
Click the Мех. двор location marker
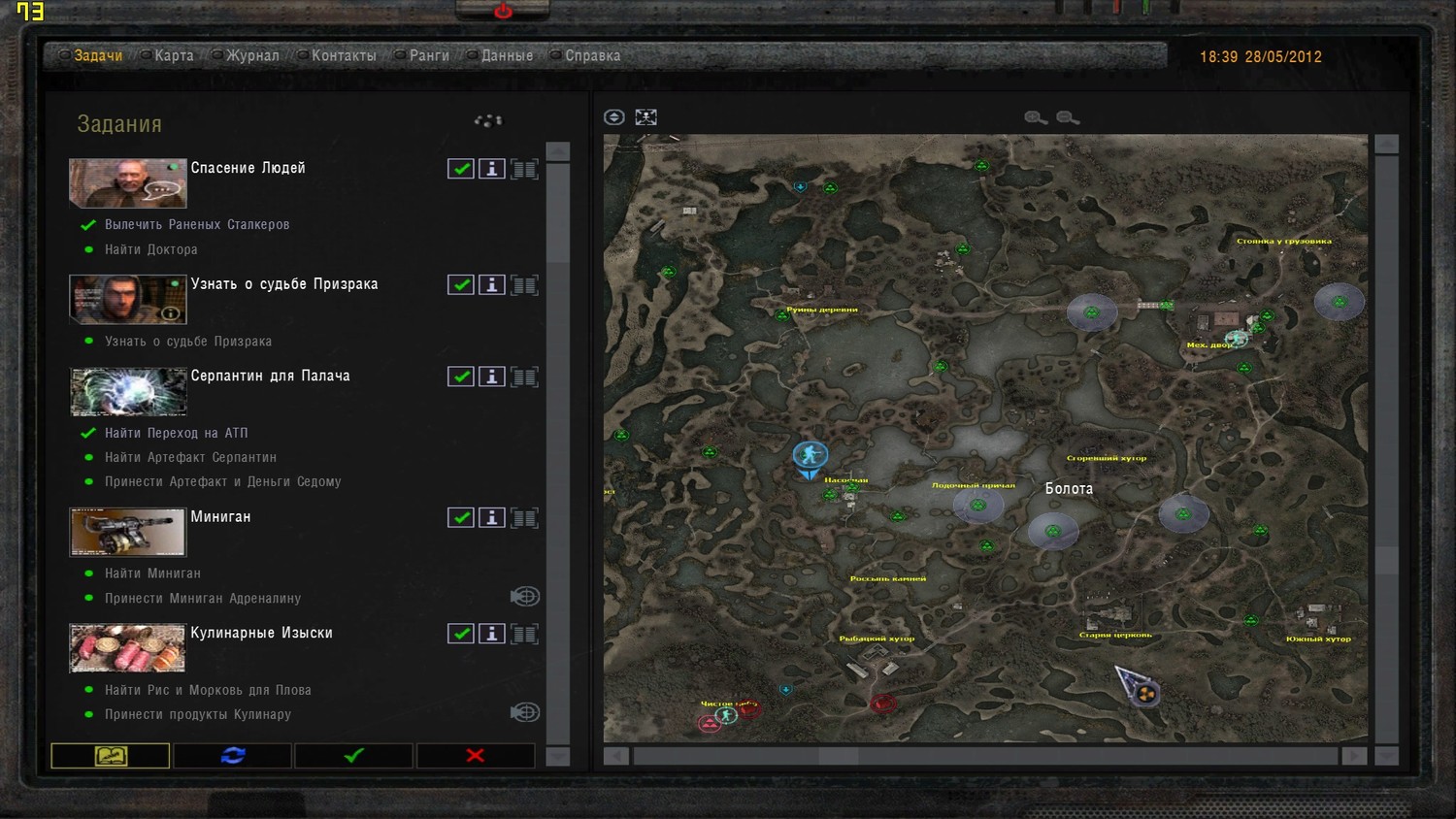1236,339
